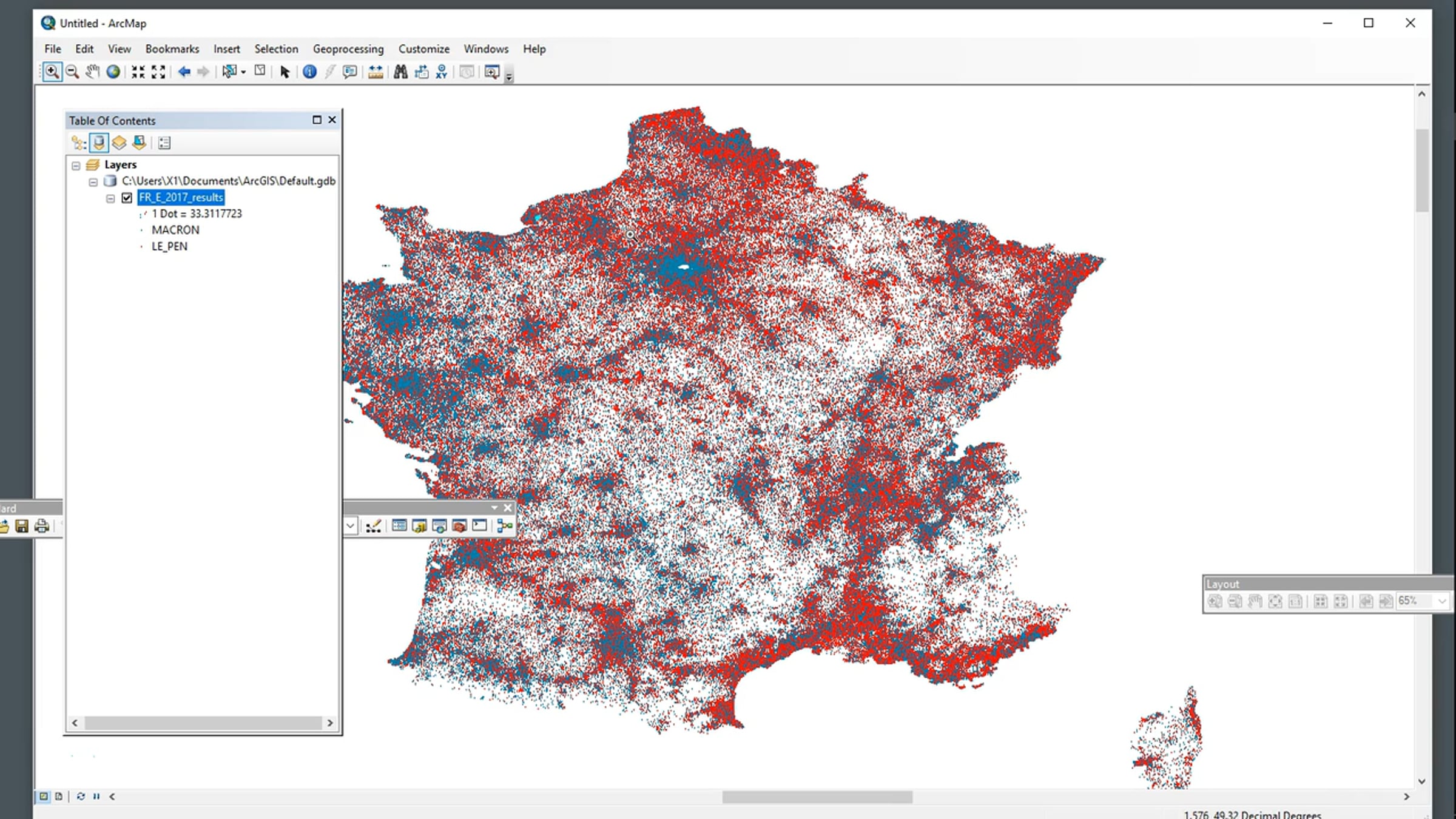The width and height of the screenshot is (1456, 819).
Task: Open the Geoprocessing menu
Action: [348, 49]
